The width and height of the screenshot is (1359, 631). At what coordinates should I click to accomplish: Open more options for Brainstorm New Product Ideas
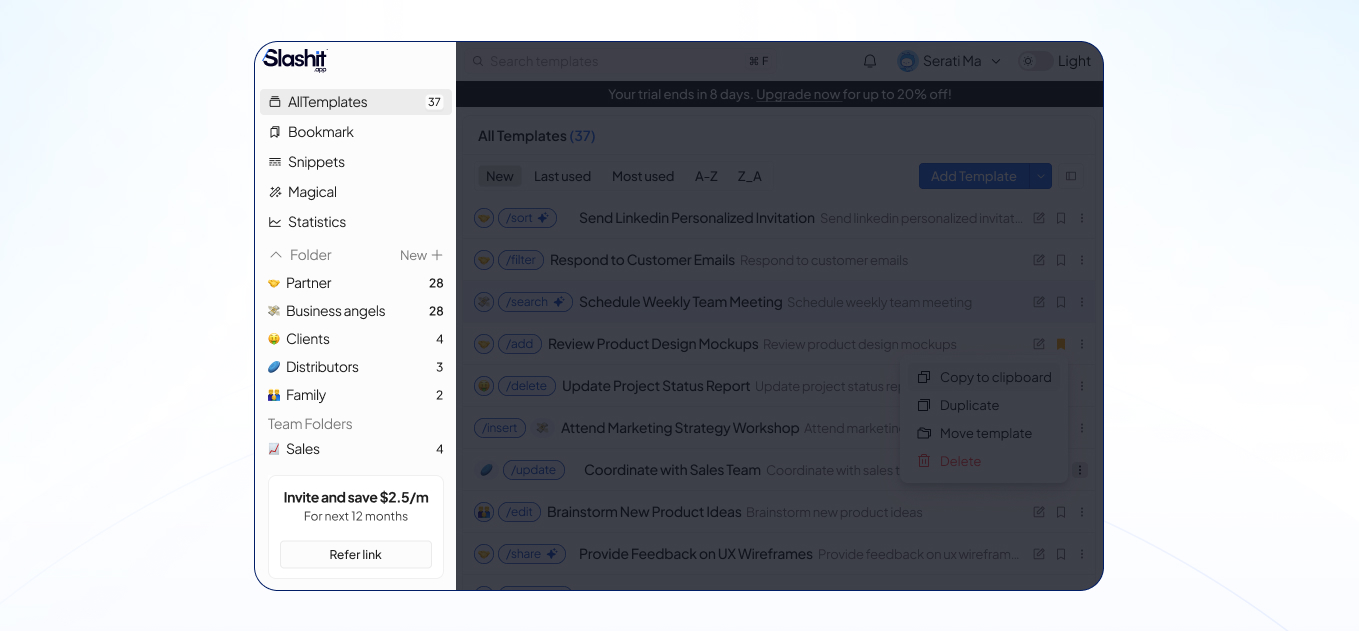1081,512
